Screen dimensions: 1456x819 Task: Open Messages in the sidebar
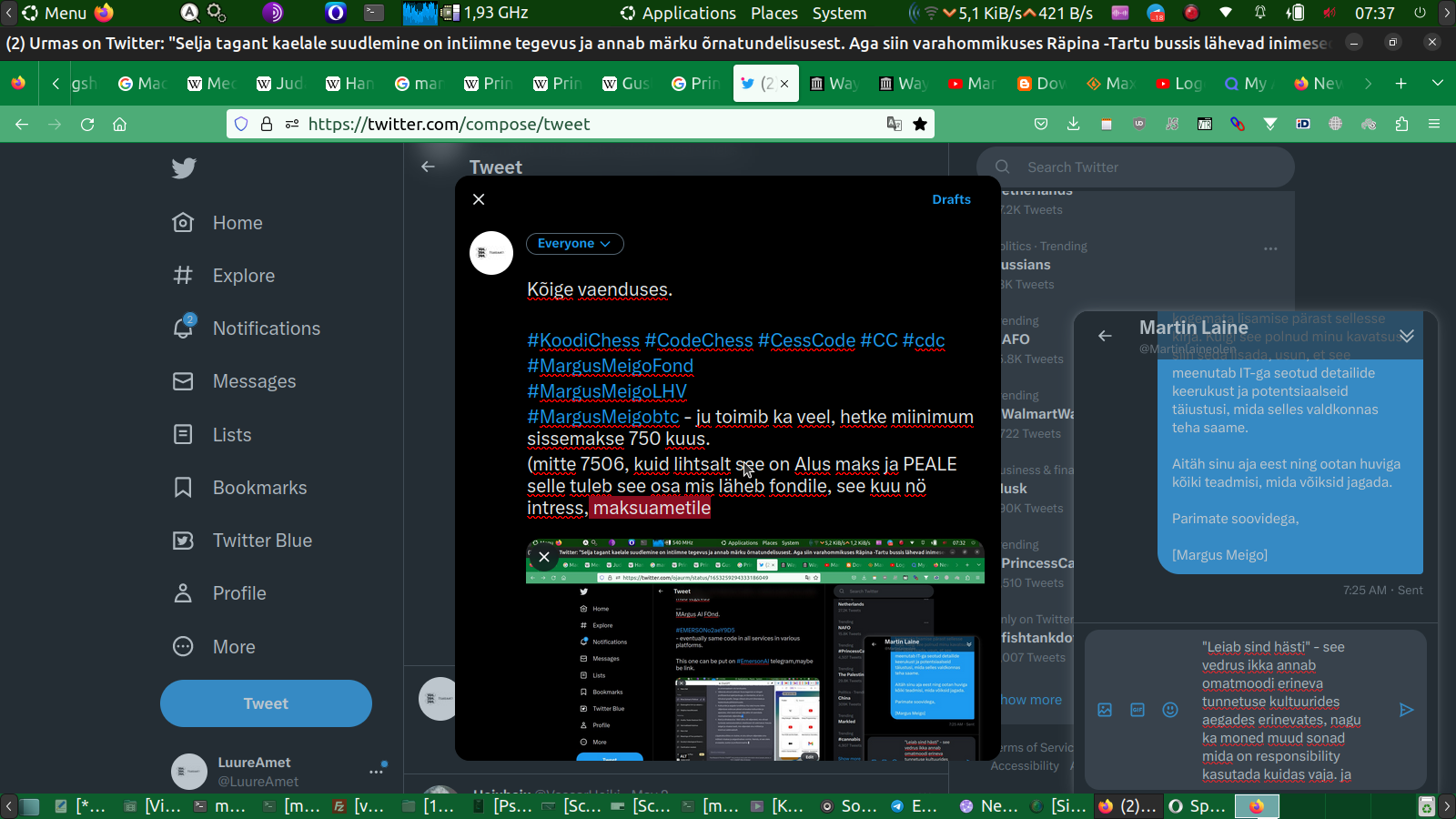[x=234, y=381]
